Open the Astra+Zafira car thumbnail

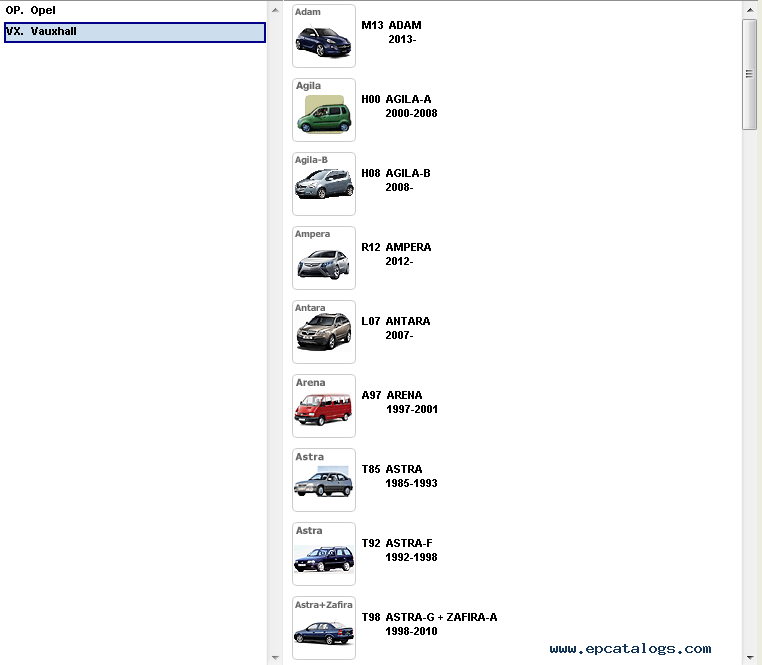[324, 628]
